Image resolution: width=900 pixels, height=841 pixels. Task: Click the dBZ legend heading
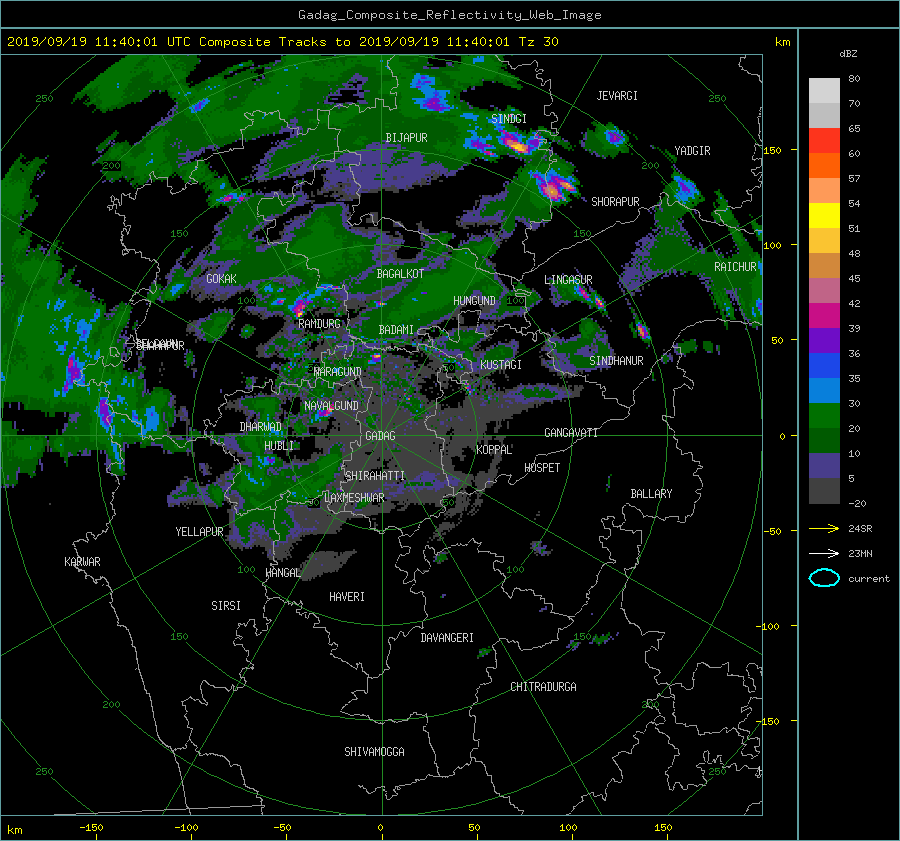[x=848, y=54]
